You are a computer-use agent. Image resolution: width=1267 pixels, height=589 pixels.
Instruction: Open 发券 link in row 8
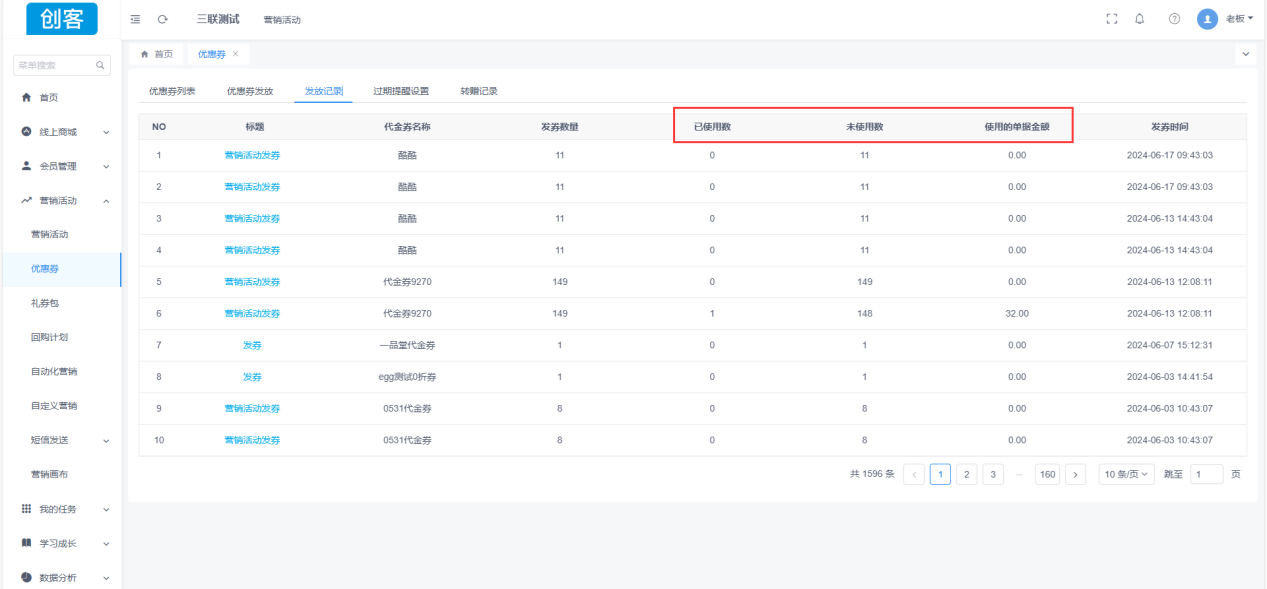coord(252,377)
